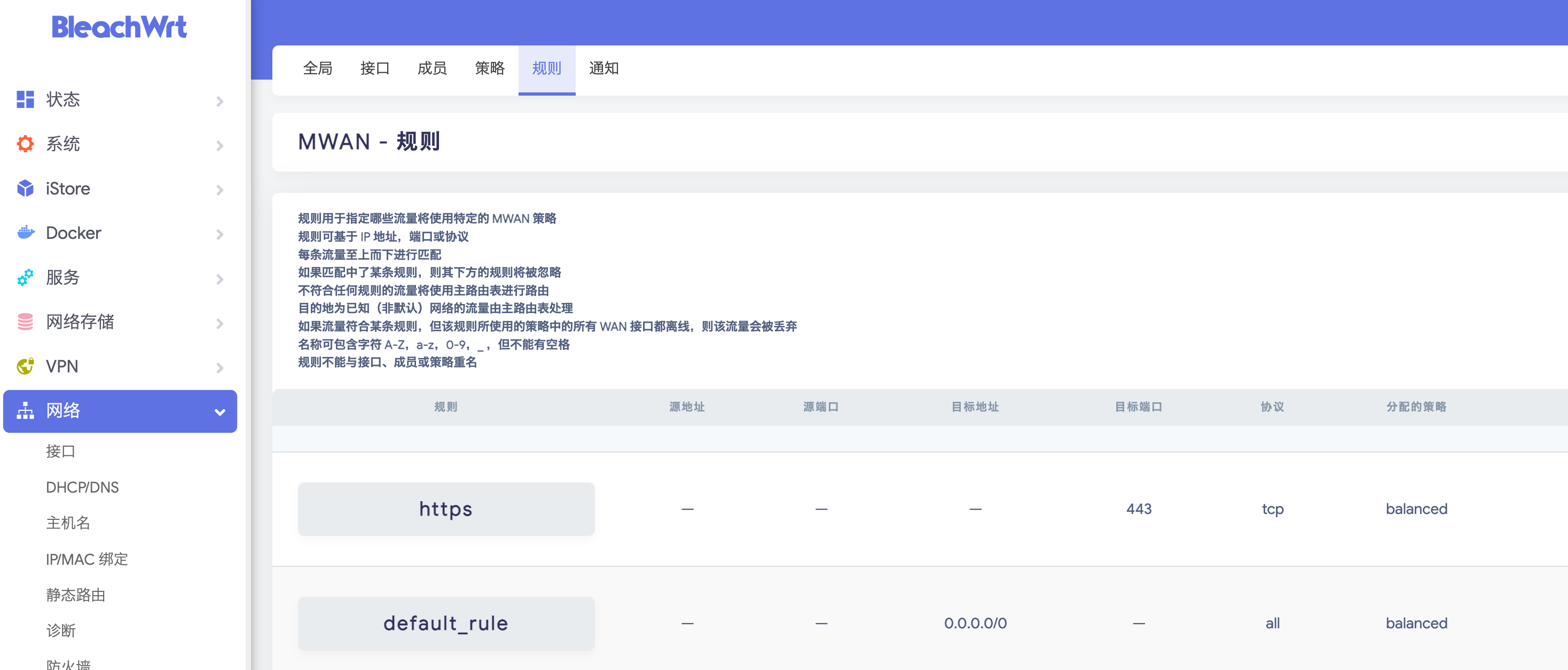The height and width of the screenshot is (670, 1568).
Task: Click the 源地址 column header
Action: (x=687, y=407)
